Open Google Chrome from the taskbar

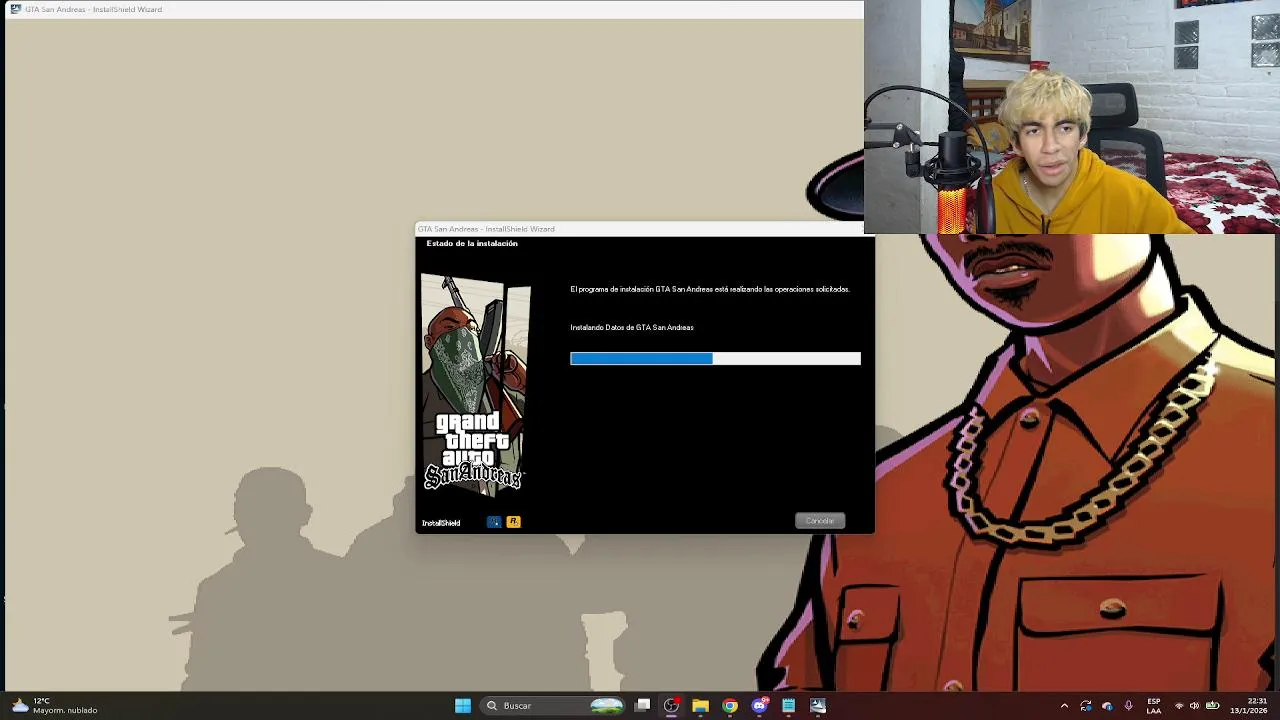(x=730, y=706)
